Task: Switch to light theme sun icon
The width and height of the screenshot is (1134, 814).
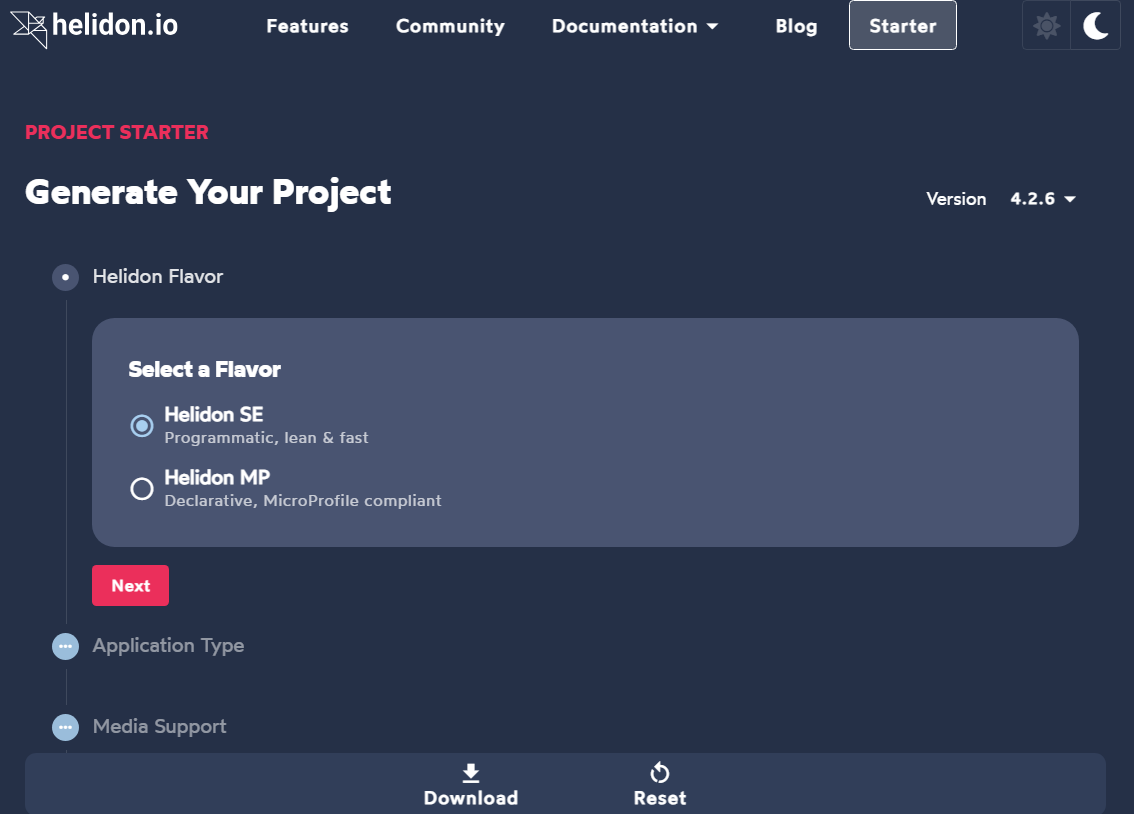Action: pos(1046,26)
